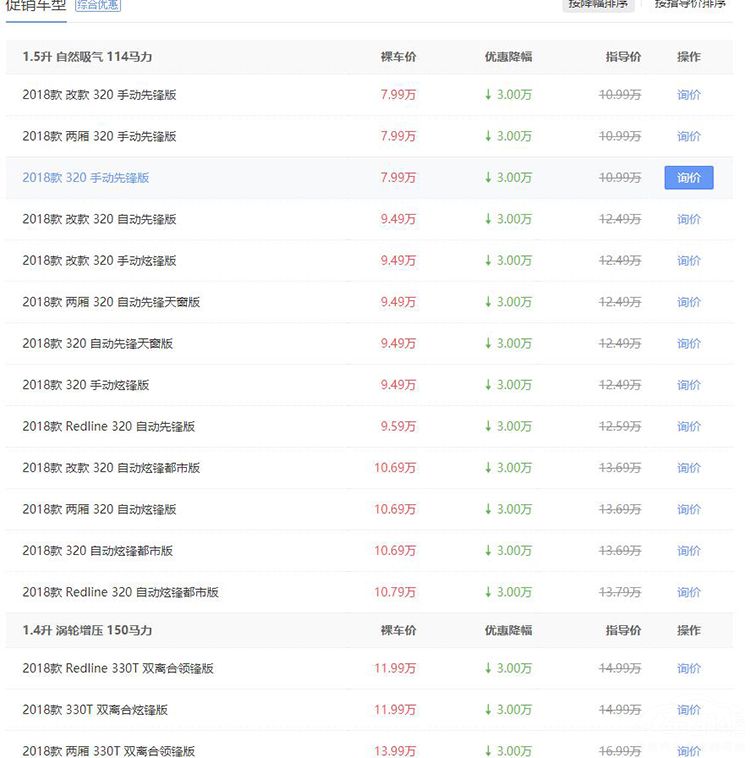Click the 10.79万 bare car price
This screenshot has height=758, width=750.
(x=395, y=593)
